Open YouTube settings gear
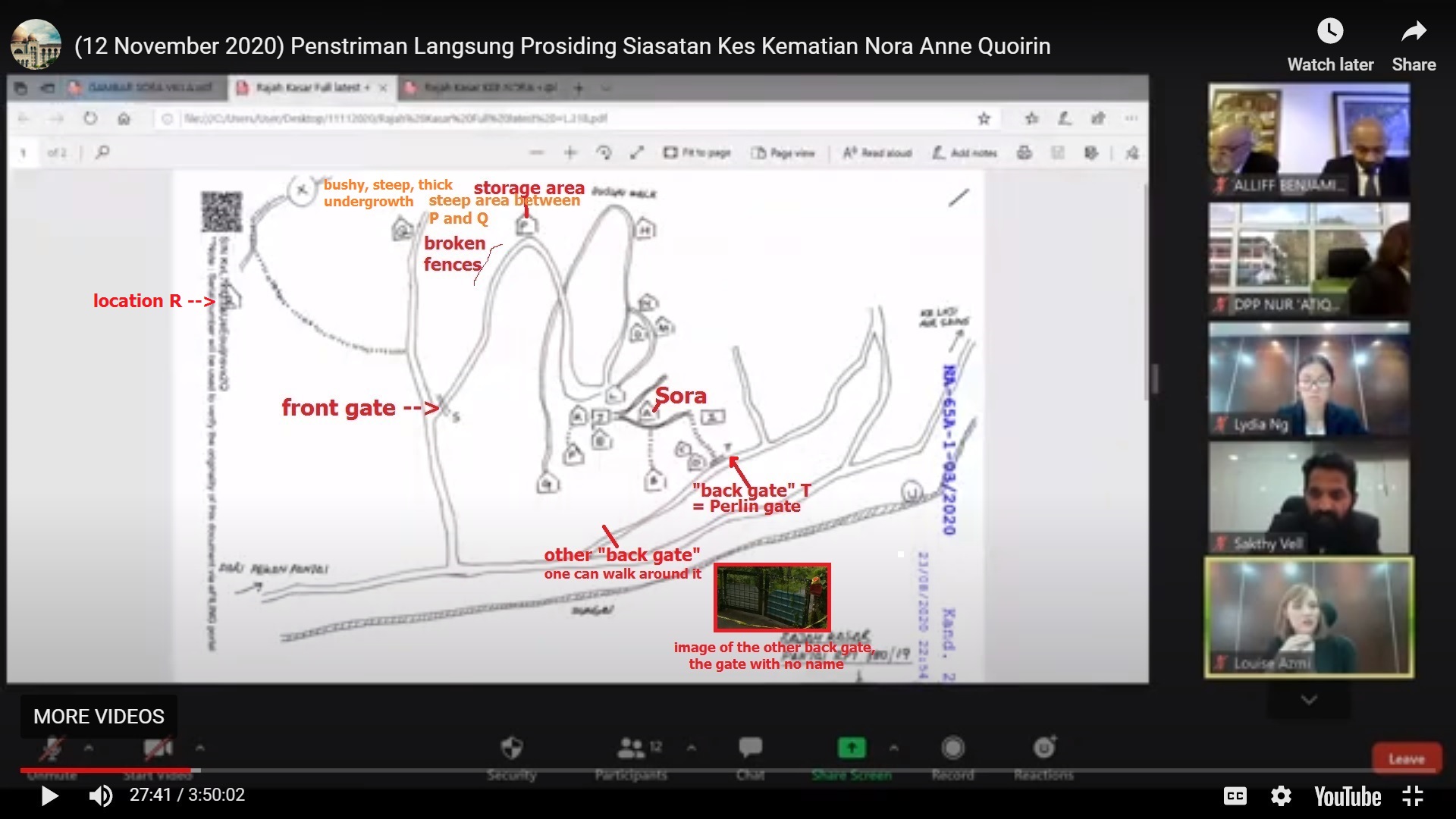1456x819 pixels. point(1281,795)
